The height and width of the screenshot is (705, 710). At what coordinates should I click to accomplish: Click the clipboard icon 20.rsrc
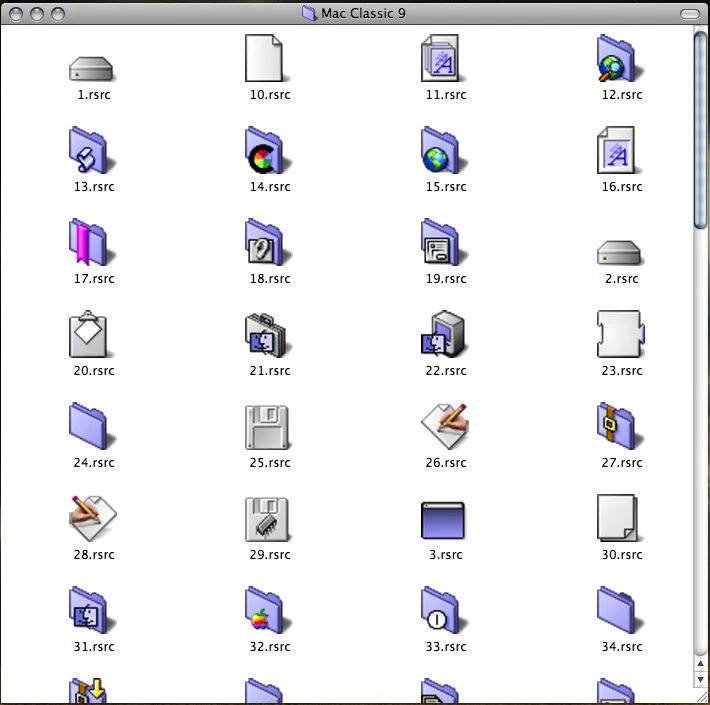tap(89, 334)
